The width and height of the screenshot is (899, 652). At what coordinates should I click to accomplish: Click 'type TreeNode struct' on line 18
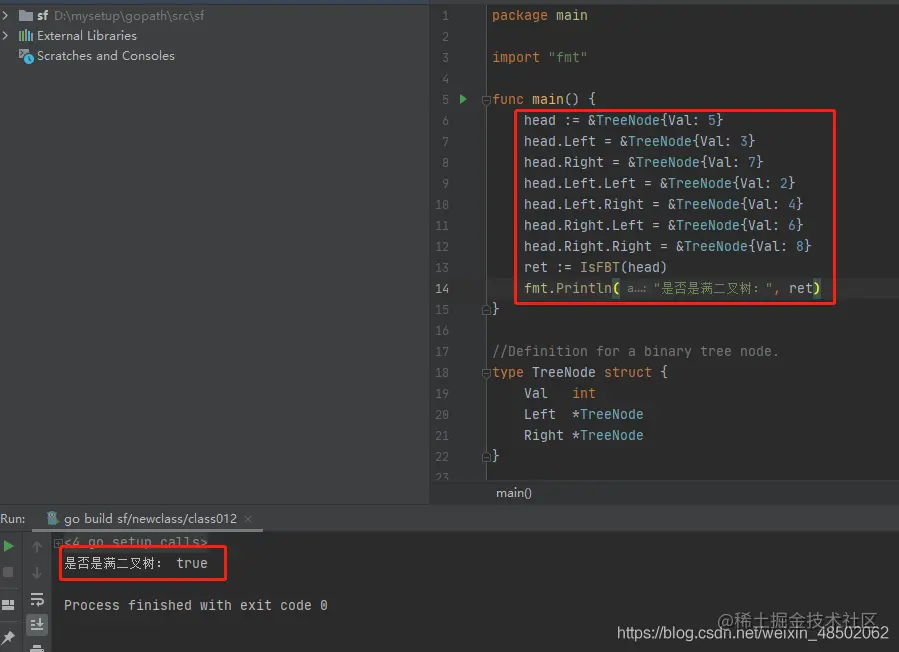(572, 373)
